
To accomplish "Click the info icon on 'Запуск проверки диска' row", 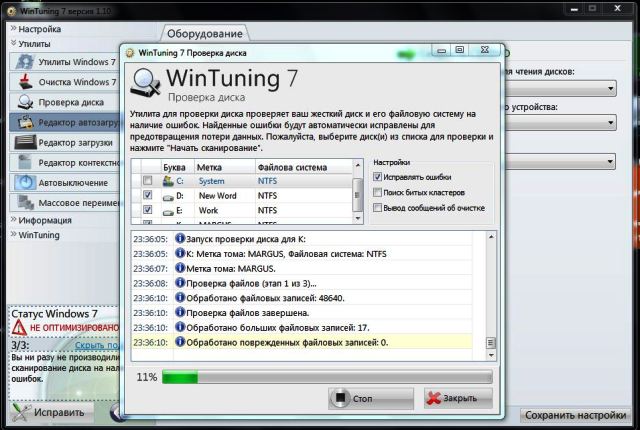I will pyautogui.click(x=180, y=239).
